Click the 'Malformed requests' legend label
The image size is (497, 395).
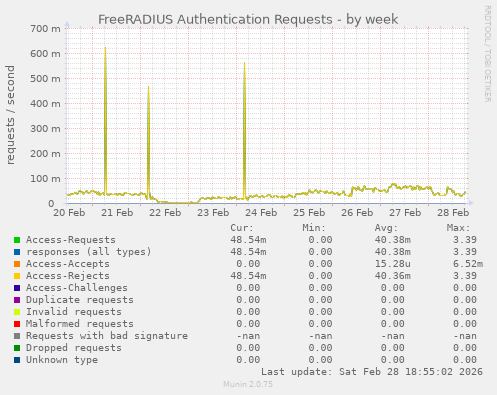[80, 324]
